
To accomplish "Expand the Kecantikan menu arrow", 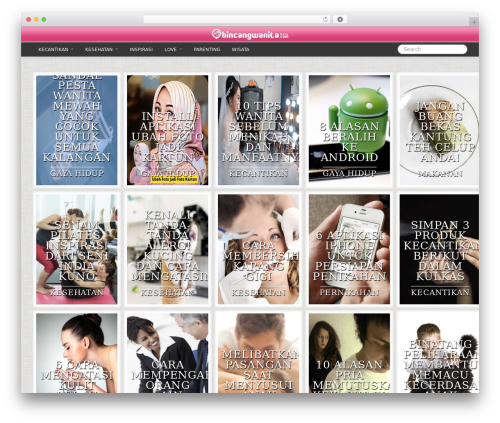I will point(72,49).
